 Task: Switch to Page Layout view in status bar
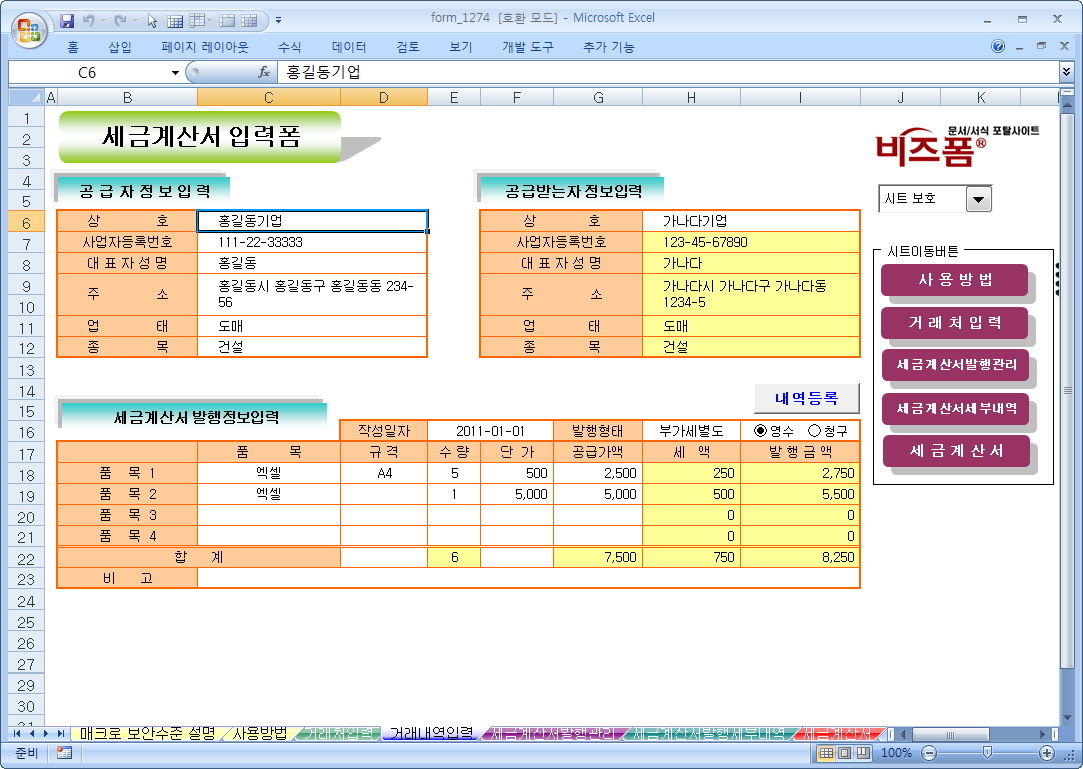point(846,752)
